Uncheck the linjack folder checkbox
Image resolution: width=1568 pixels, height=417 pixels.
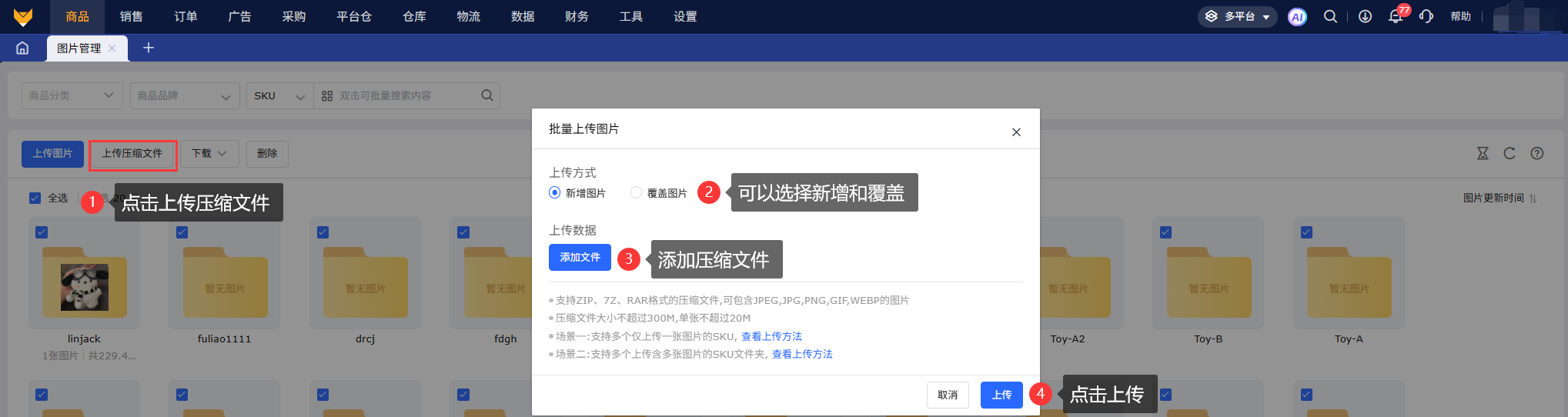click(42, 232)
